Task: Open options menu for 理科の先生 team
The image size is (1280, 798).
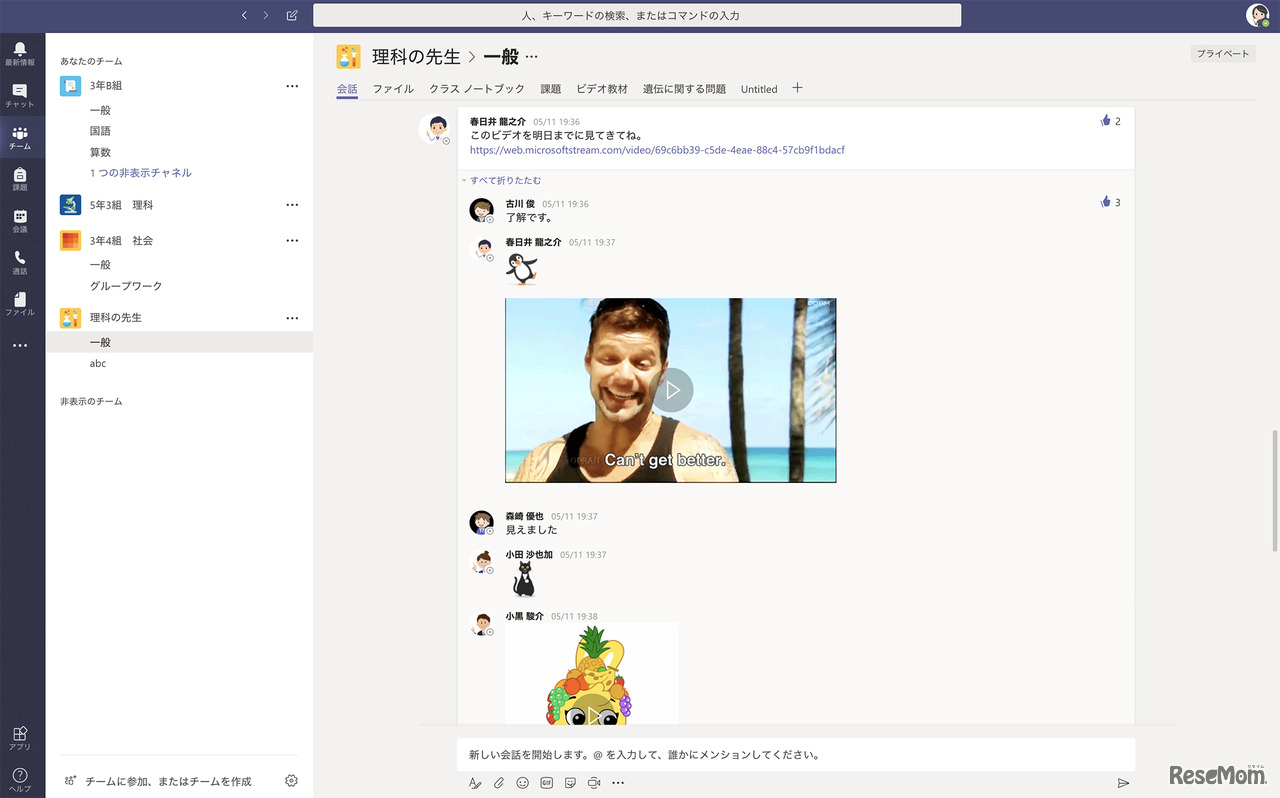Action: click(x=292, y=317)
